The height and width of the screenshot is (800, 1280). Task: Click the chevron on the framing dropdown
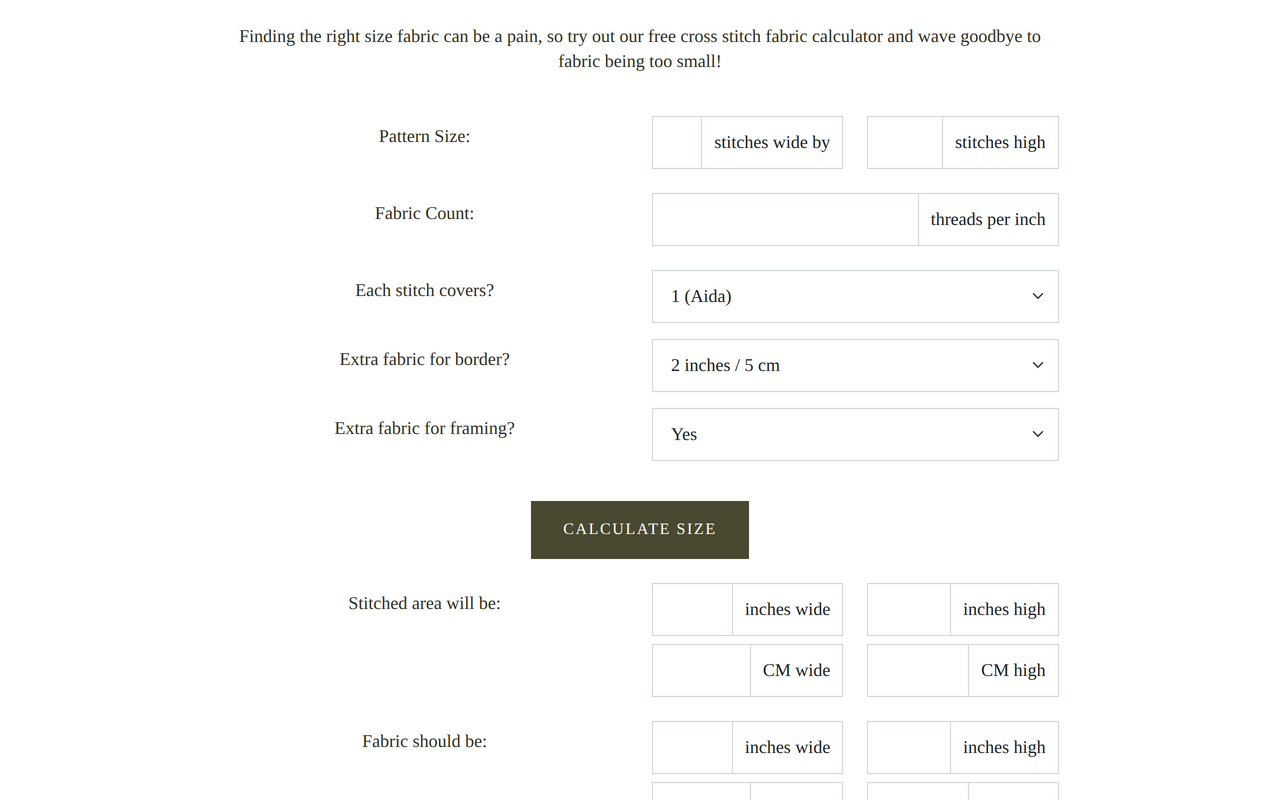[x=1037, y=434]
